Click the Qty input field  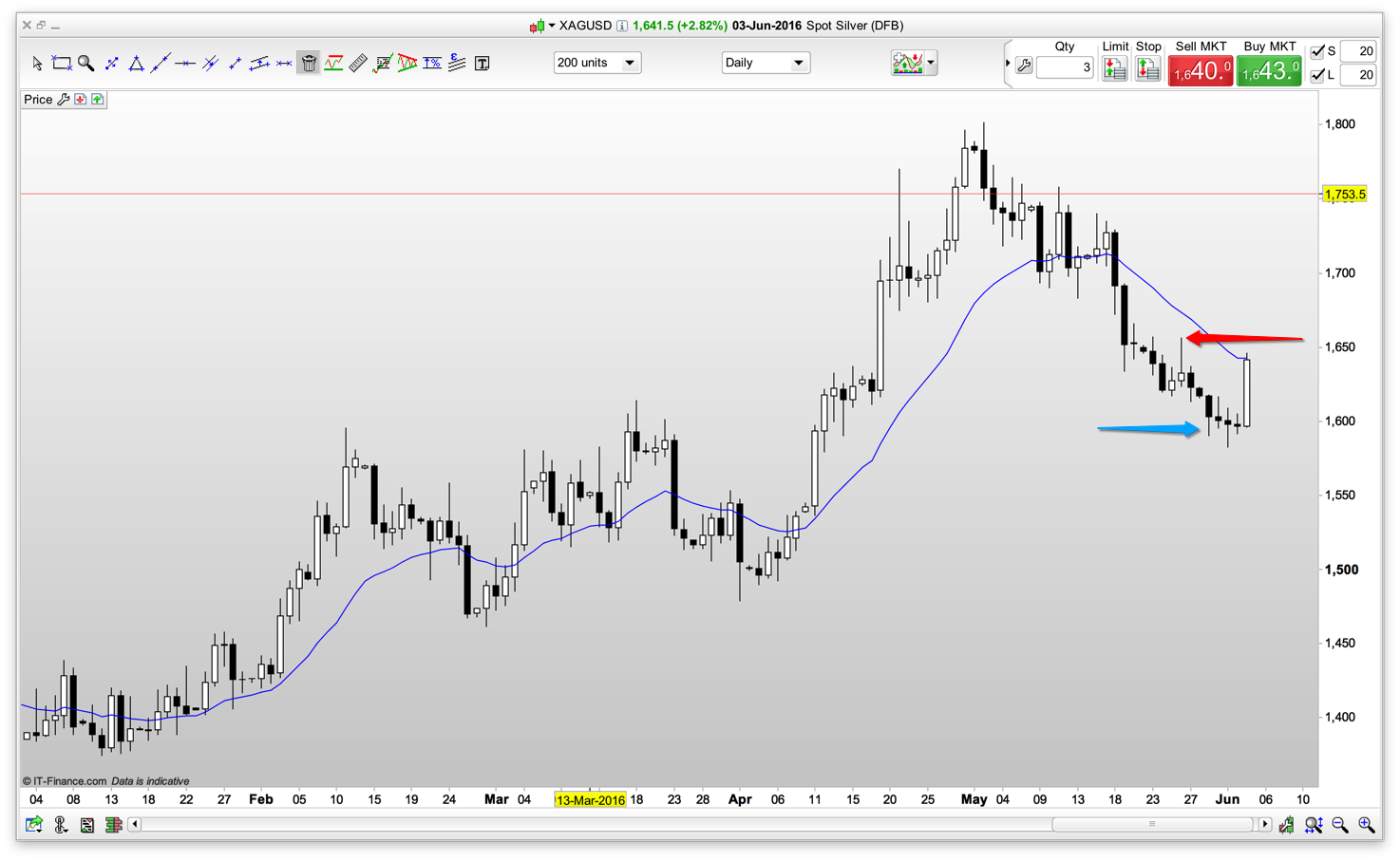(1065, 67)
